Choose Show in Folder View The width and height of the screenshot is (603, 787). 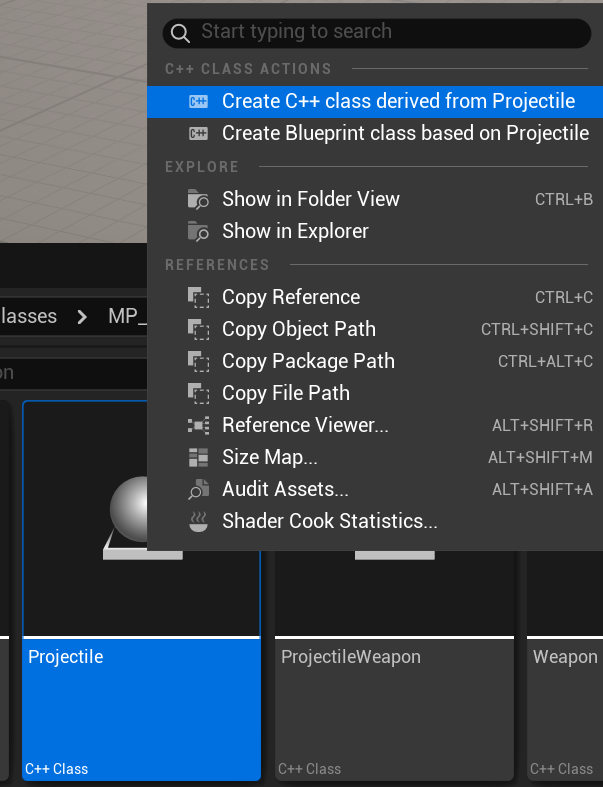pyautogui.click(x=375, y=199)
